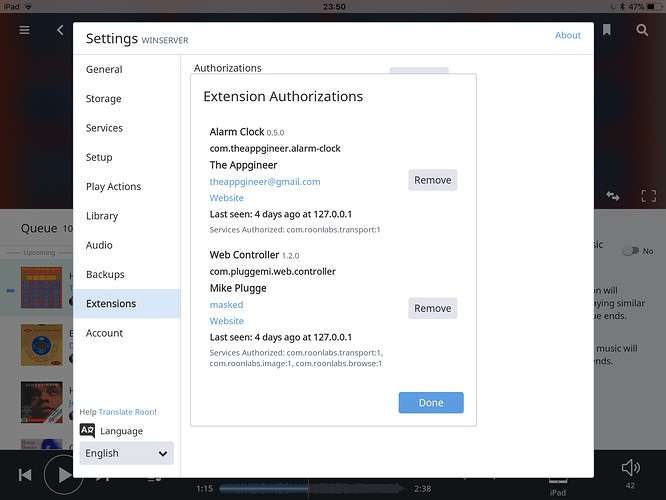Open Account settings tab
This screenshot has width=666, height=500.
click(127, 333)
